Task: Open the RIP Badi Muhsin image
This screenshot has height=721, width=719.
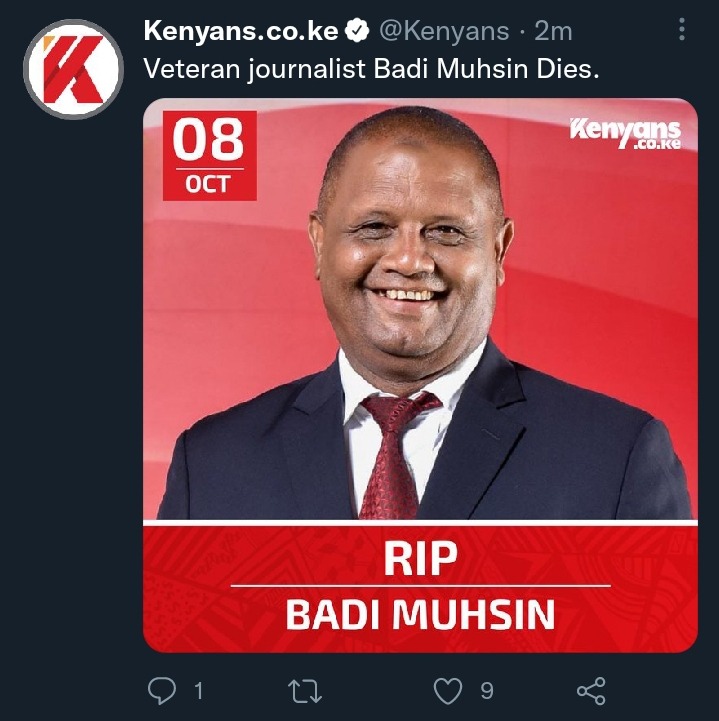Action: tap(420, 375)
